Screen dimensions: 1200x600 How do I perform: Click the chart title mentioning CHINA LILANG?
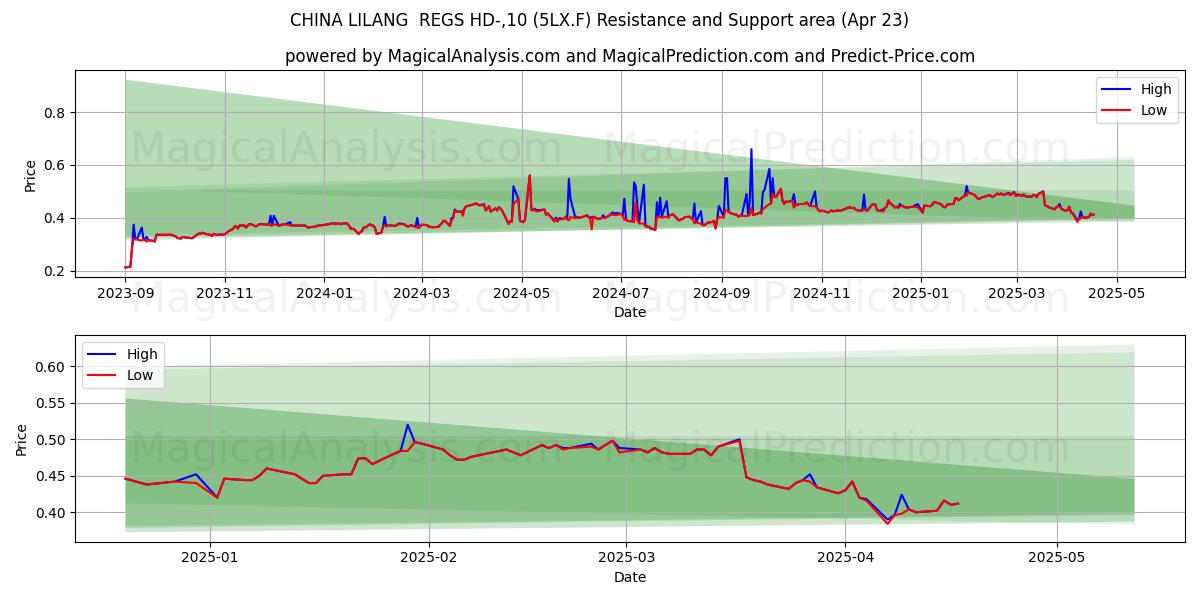point(599,20)
